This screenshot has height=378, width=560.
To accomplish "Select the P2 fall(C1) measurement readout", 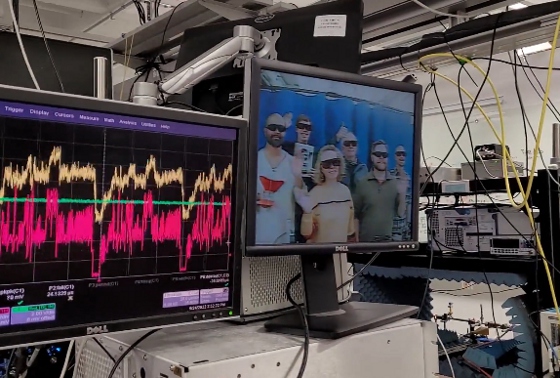I will click(x=61, y=290).
